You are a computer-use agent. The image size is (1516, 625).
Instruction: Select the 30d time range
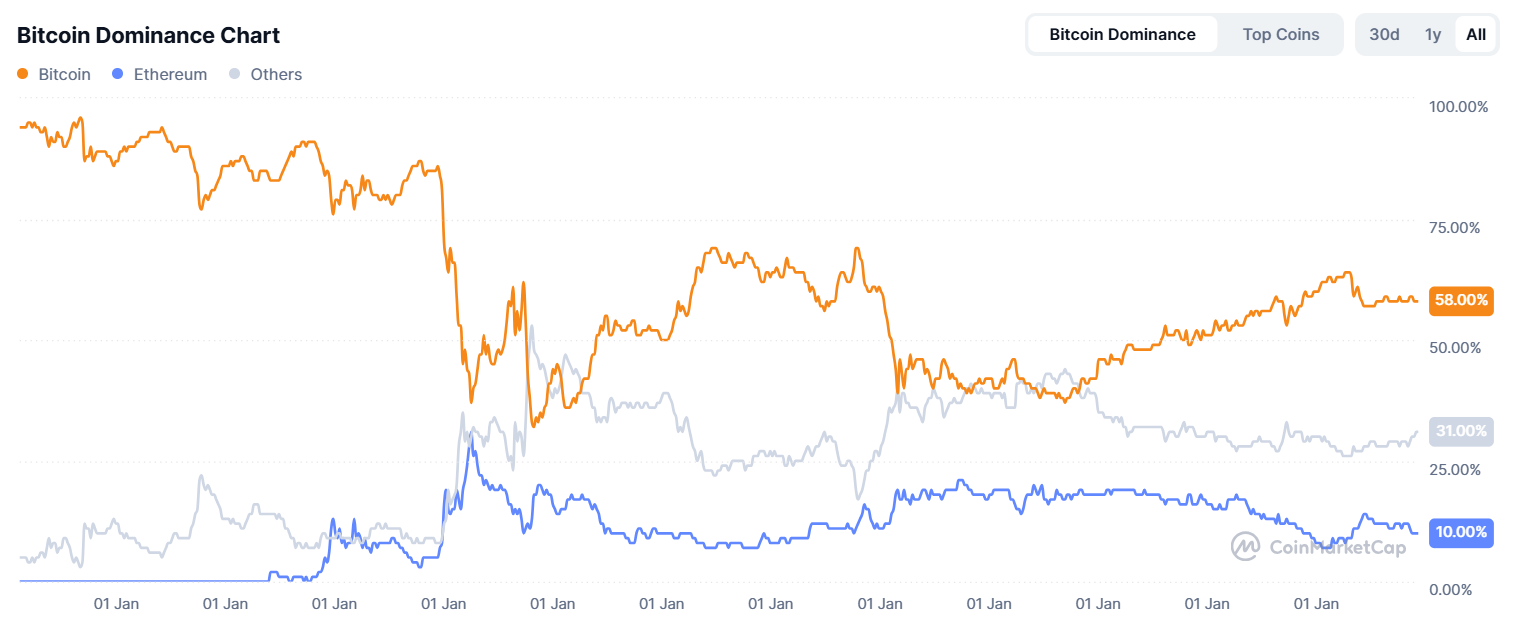(x=1384, y=33)
